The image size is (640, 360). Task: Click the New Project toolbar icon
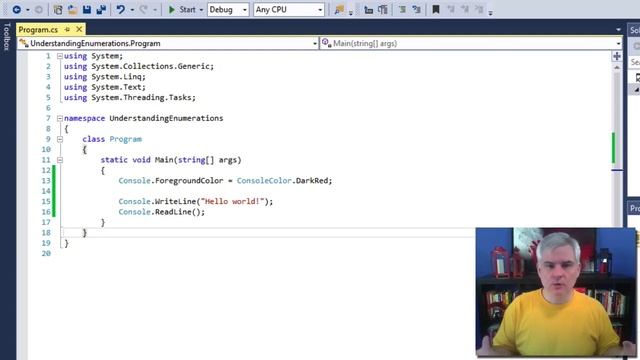(x=58, y=9)
